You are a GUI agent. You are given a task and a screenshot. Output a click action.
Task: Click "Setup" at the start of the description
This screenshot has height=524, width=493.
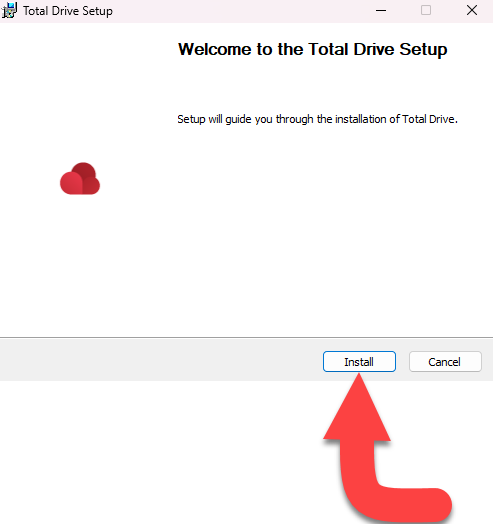tap(191, 119)
